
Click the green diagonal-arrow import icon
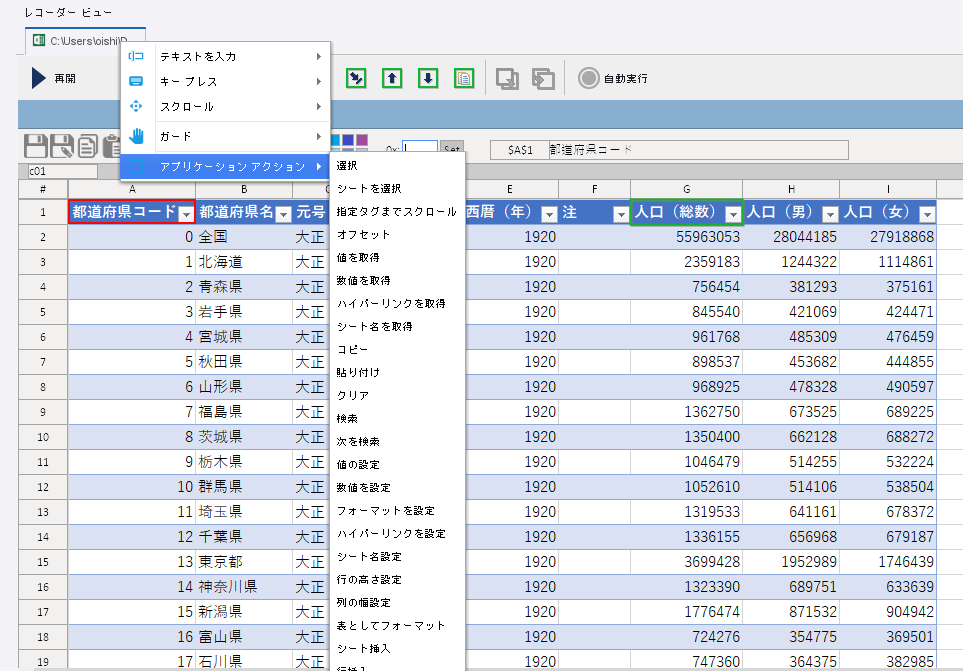[x=356, y=78]
